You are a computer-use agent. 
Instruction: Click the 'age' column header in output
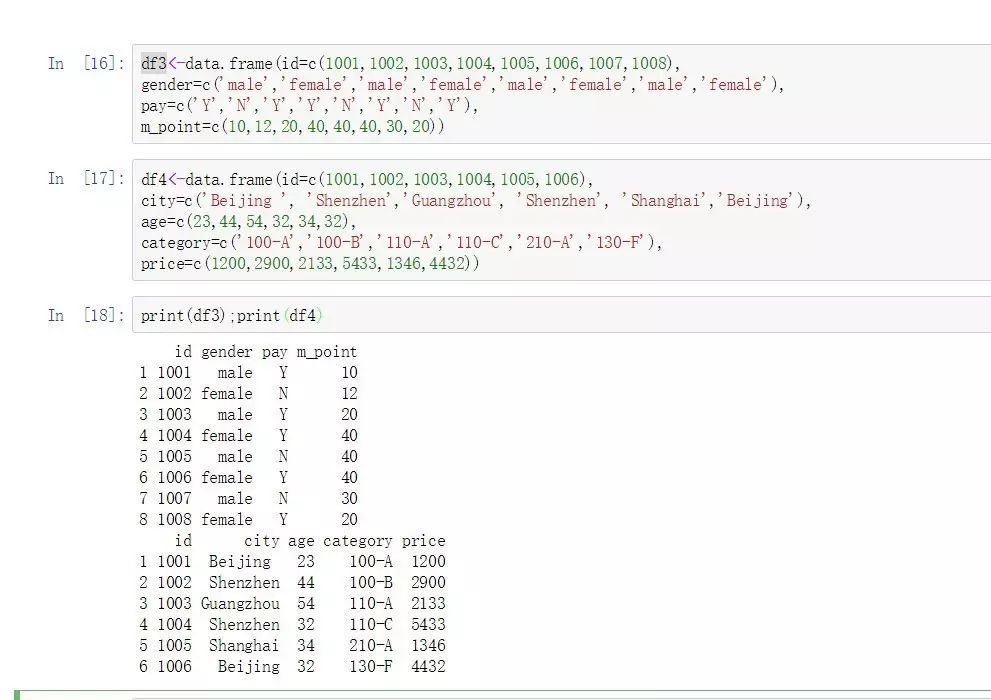click(301, 541)
